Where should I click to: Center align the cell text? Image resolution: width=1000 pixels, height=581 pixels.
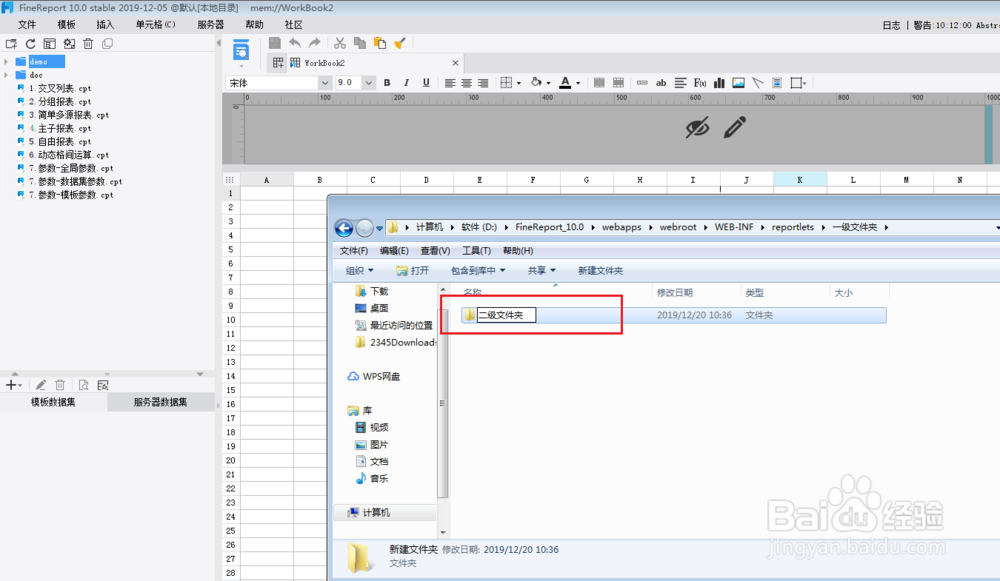[467, 83]
